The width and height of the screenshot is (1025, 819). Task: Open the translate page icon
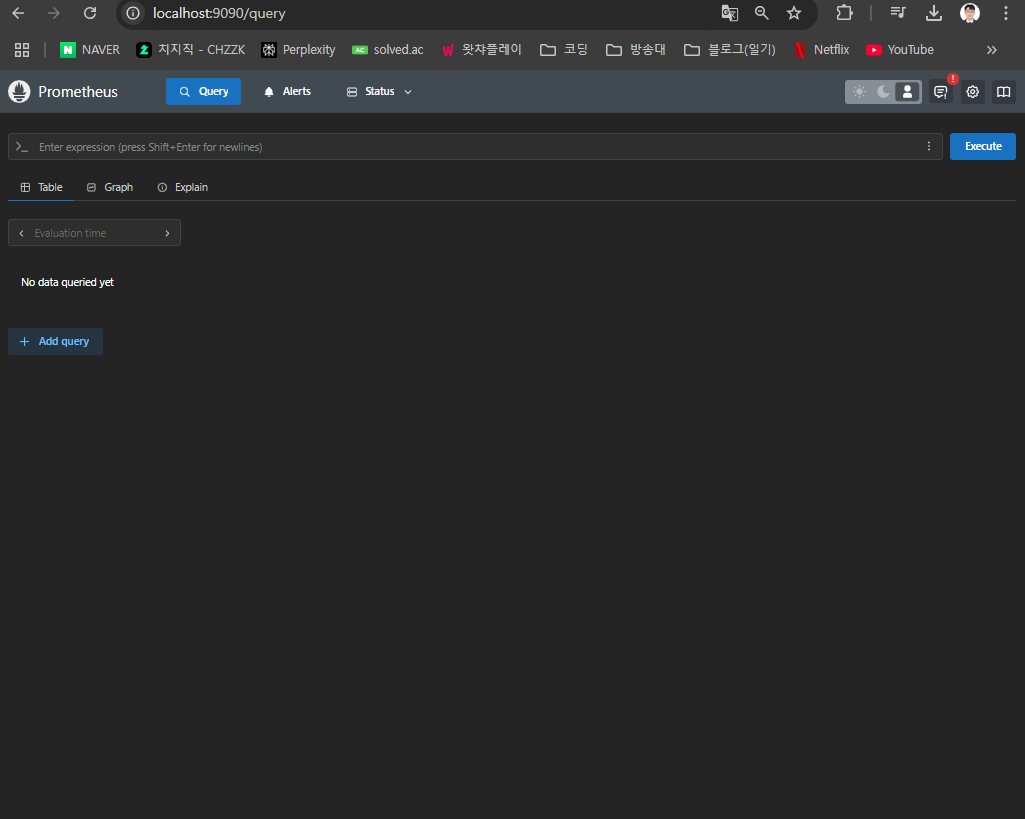(730, 13)
